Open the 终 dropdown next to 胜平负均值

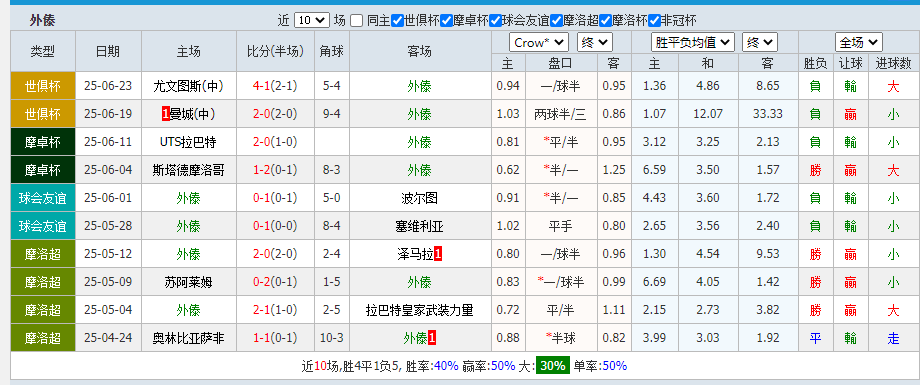(760, 42)
